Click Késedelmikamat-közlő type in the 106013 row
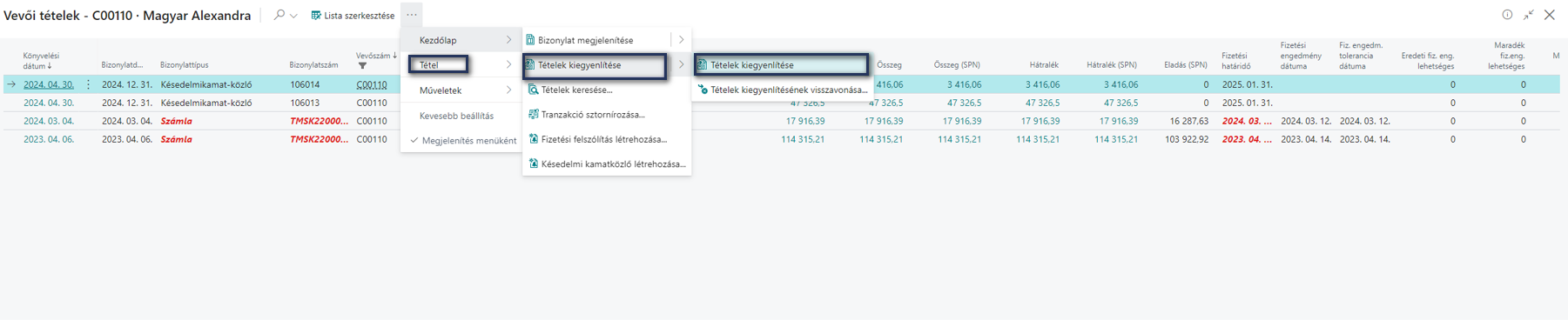This screenshot has height=320, width=1568. click(x=205, y=103)
